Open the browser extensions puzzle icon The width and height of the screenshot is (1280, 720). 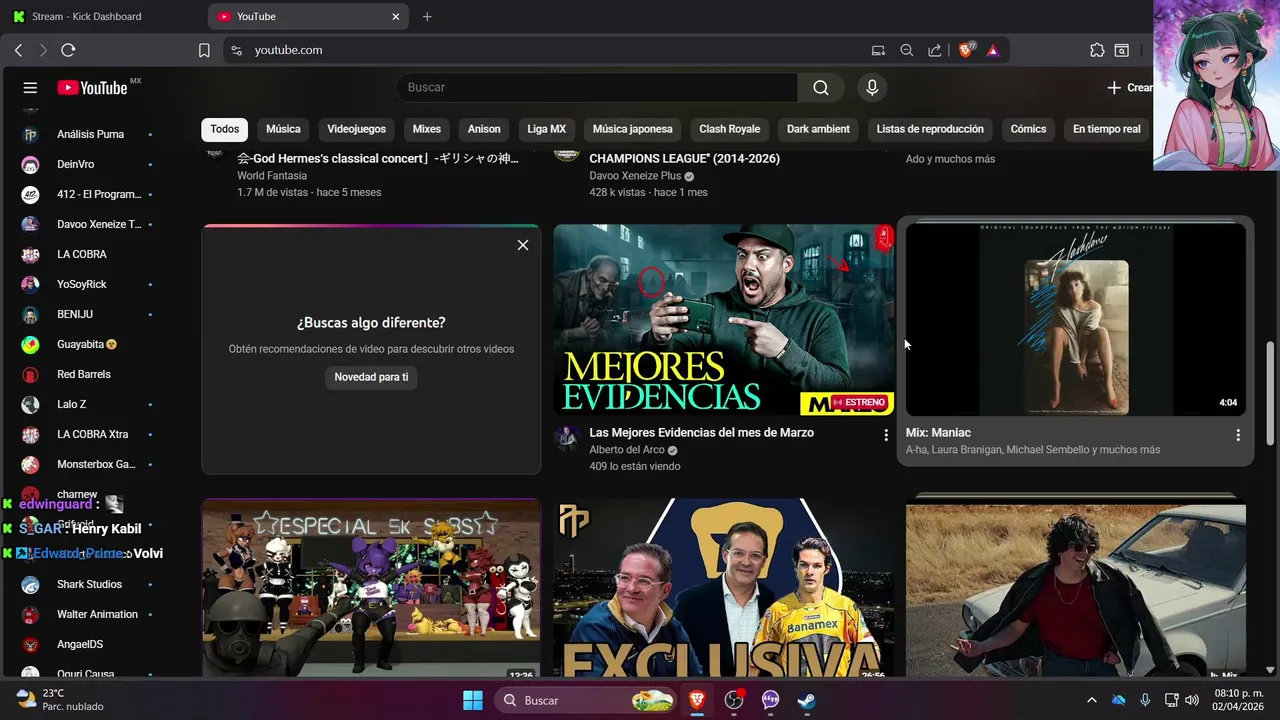pyautogui.click(x=1097, y=50)
